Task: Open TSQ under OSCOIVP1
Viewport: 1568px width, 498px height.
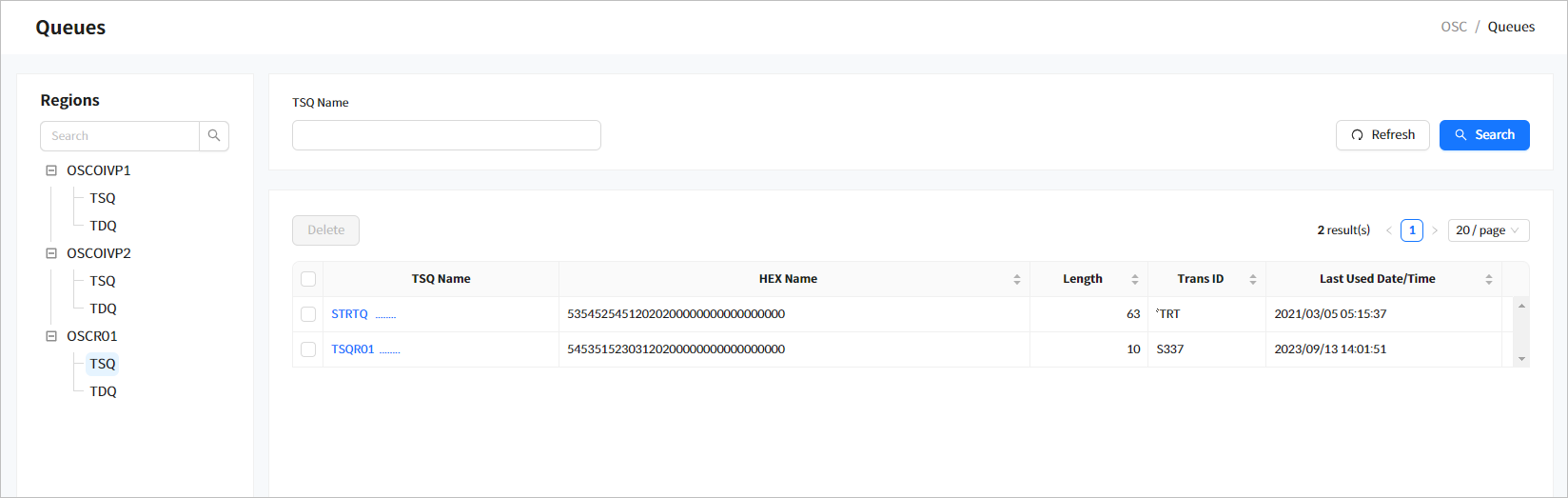Action: 103,198
